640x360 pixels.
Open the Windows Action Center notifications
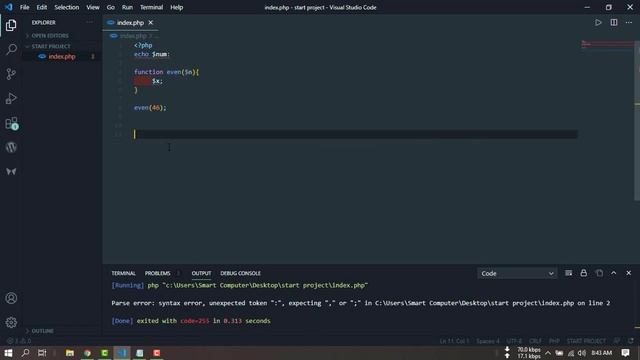point(625,353)
